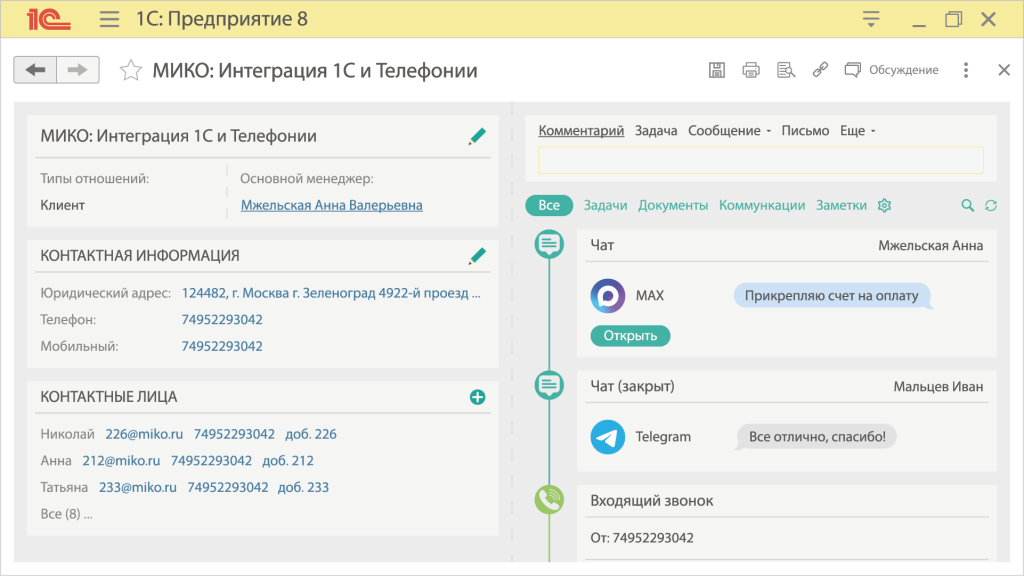Edit contact information with pencil icon
The image size is (1024, 576).
477,256
